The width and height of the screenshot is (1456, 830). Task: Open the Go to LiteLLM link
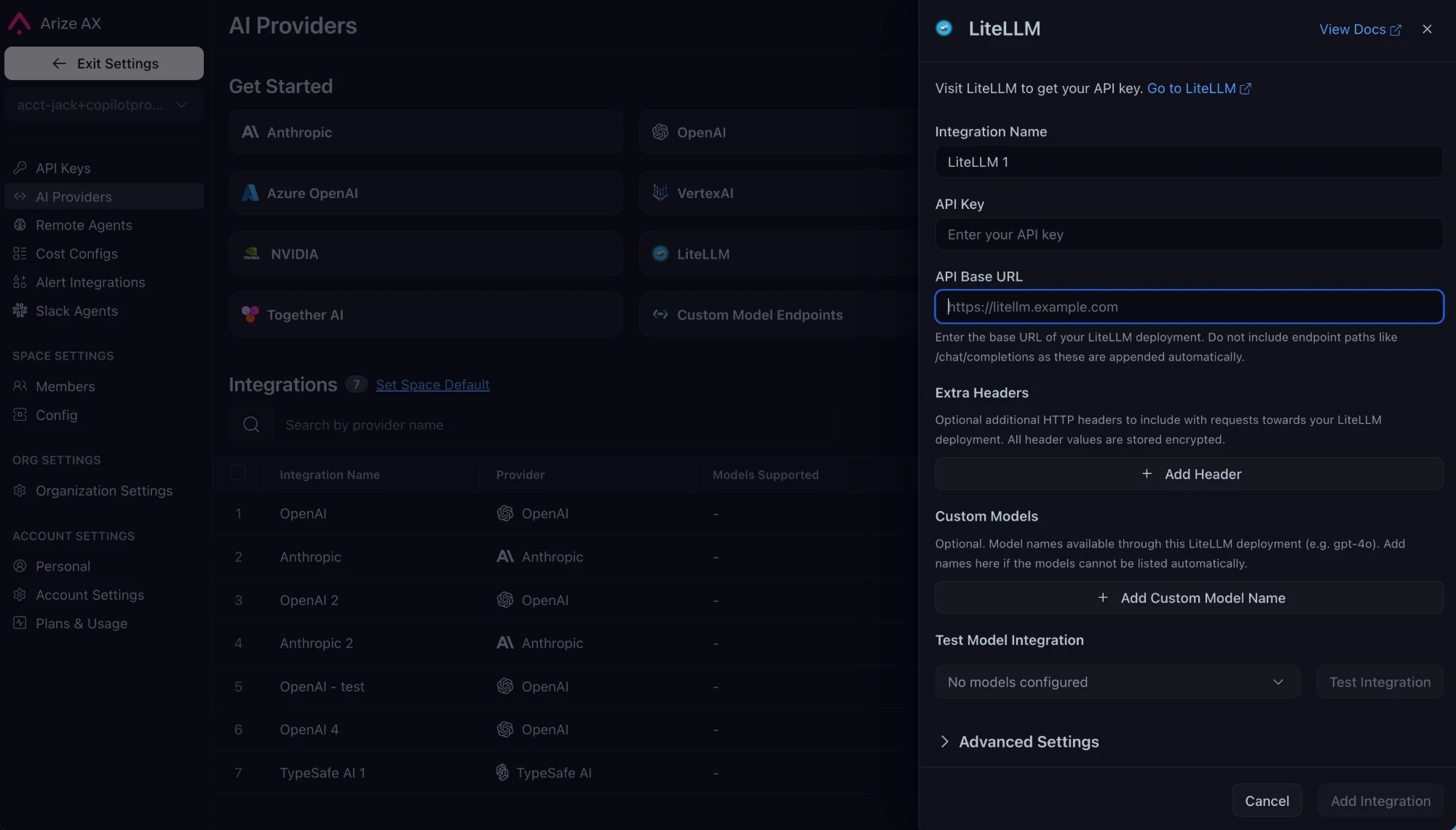1199,88
